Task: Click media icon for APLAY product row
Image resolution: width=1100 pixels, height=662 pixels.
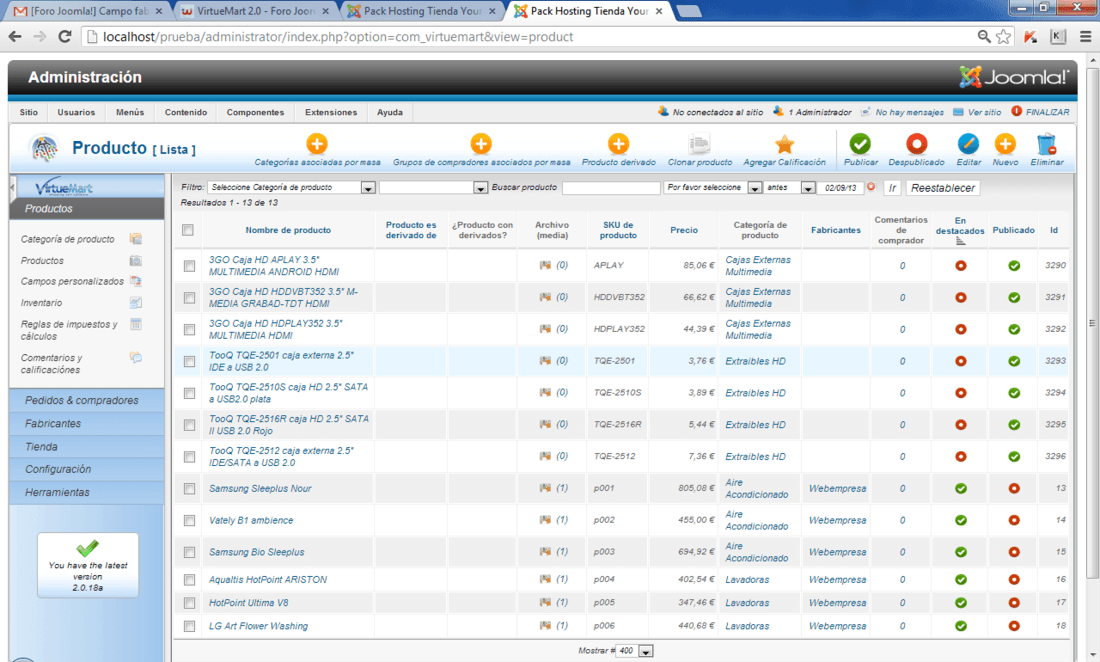Action: coord(545,265)
